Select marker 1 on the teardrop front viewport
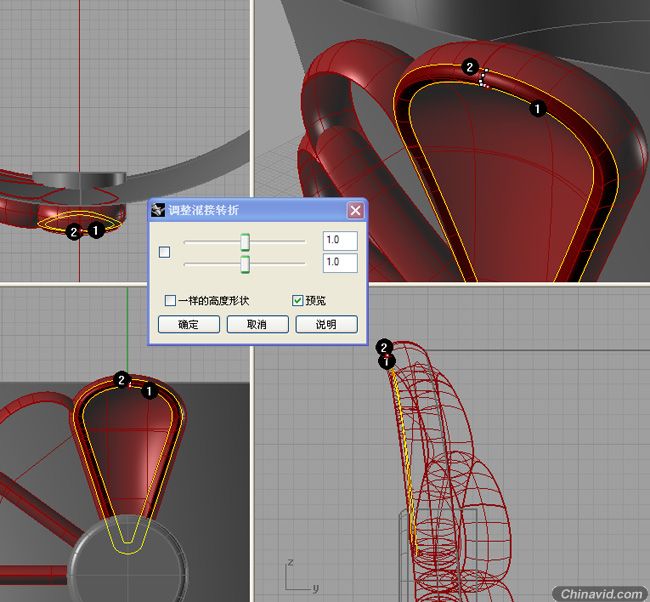 pos(149,391)
